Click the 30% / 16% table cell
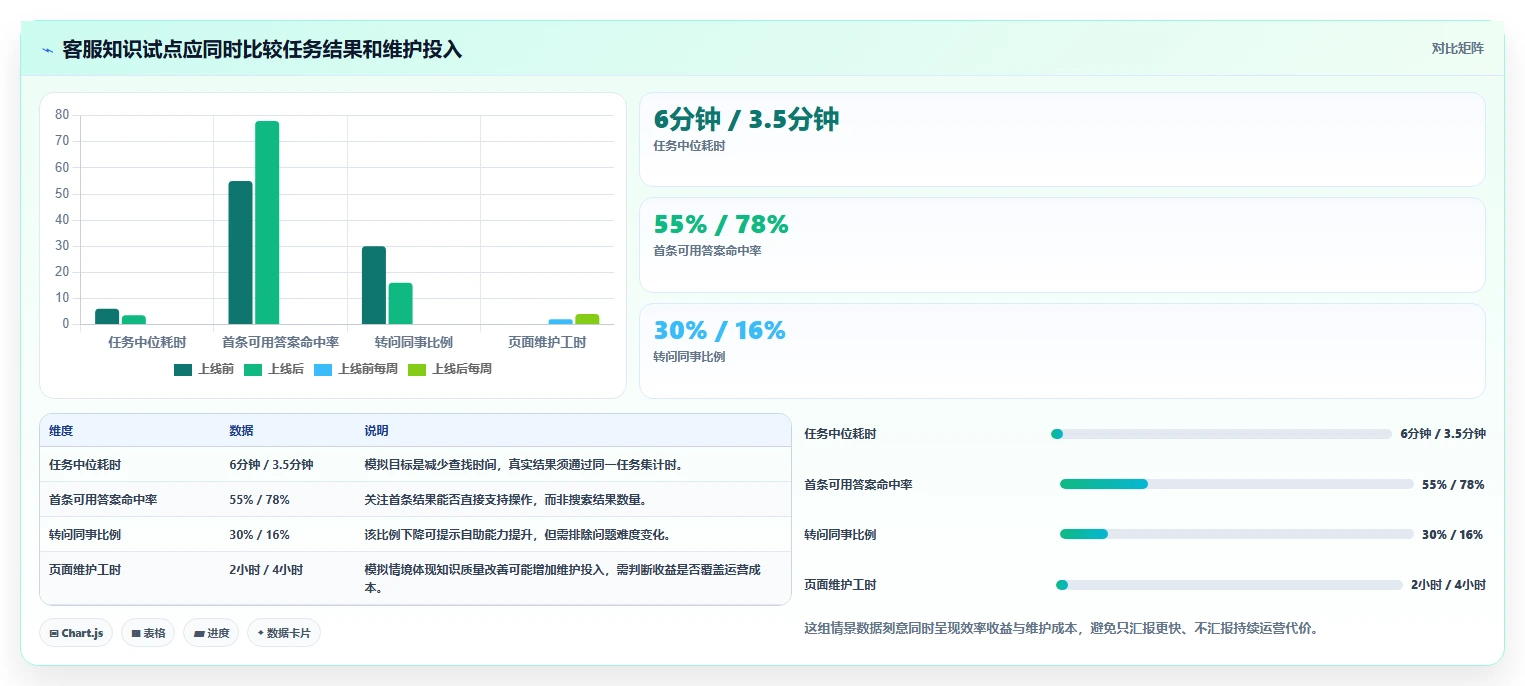 [259, 535]
